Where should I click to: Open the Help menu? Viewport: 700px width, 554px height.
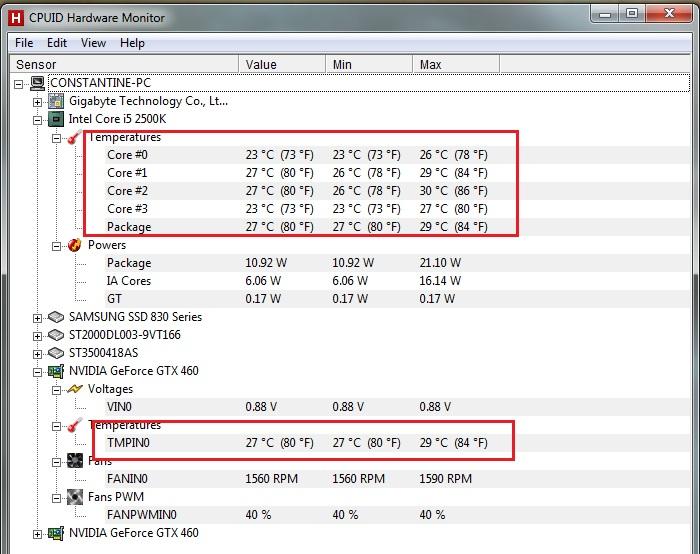pos(132,43)
